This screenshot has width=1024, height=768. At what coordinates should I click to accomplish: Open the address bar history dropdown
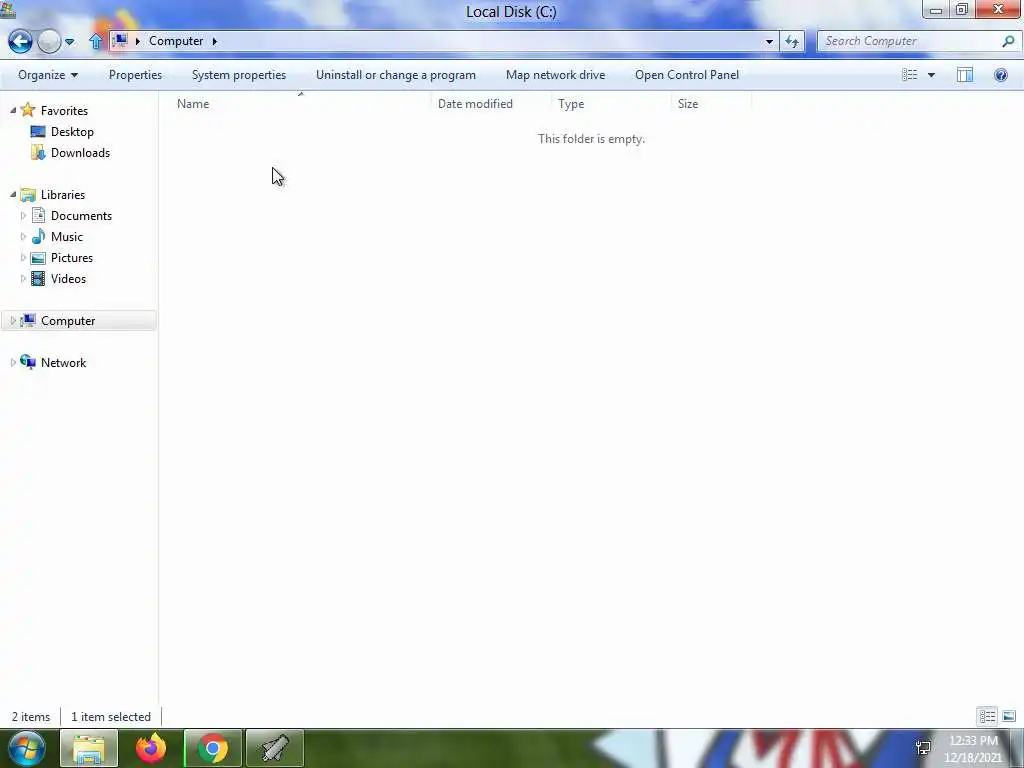[x=769, y=41]
